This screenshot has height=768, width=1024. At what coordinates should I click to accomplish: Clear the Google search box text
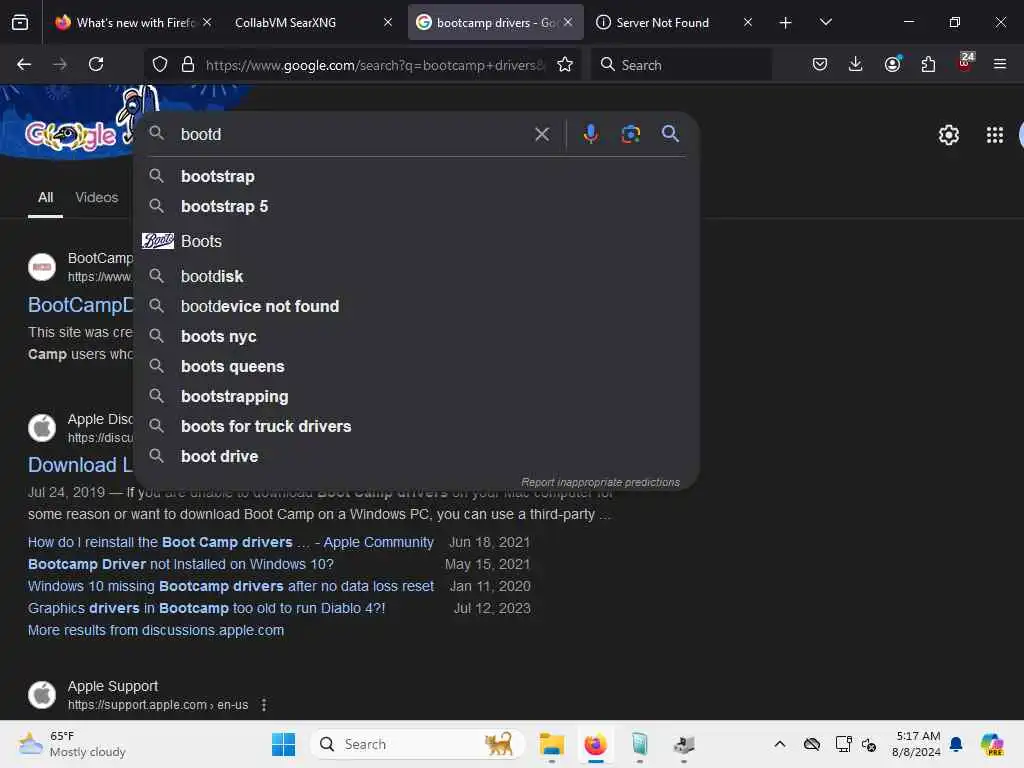[x=541, y=135]
